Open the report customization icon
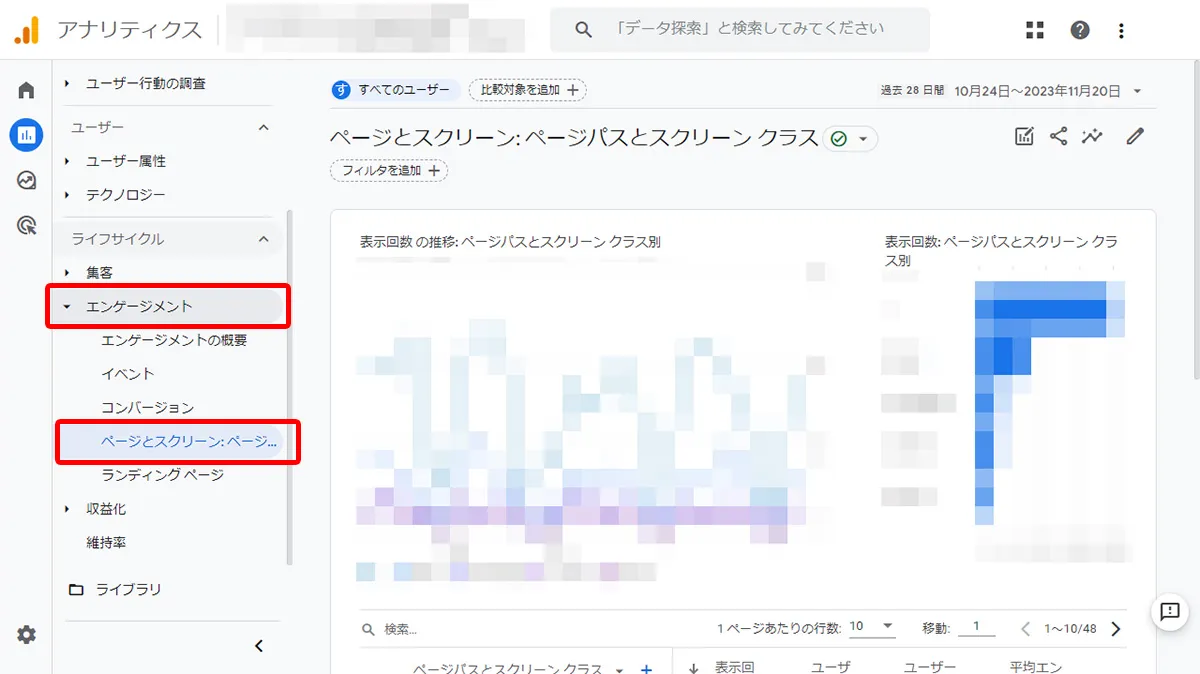1200x674 pixels. click(x=1024, y=136)
